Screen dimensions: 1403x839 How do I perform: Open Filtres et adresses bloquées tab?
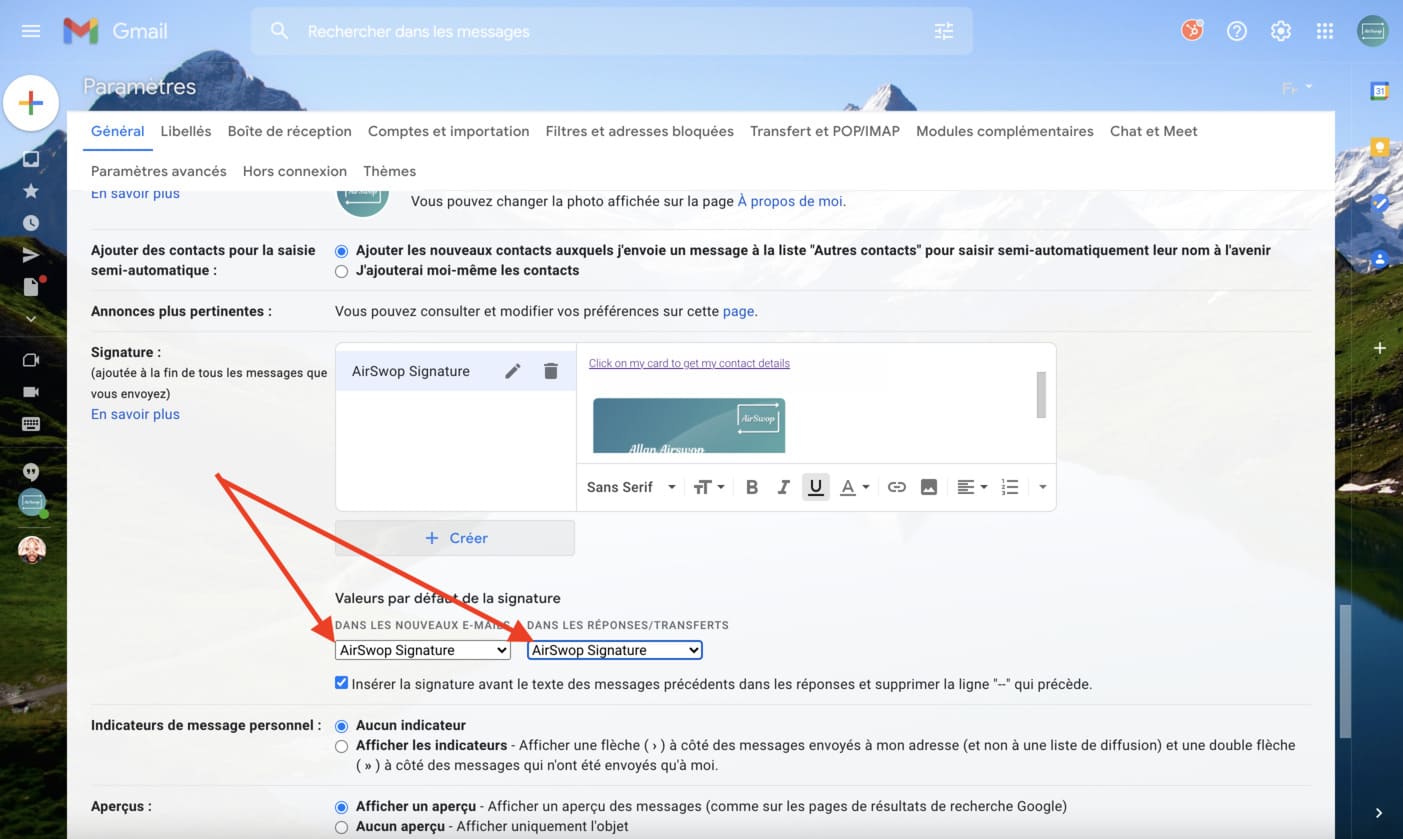(639, 131)
